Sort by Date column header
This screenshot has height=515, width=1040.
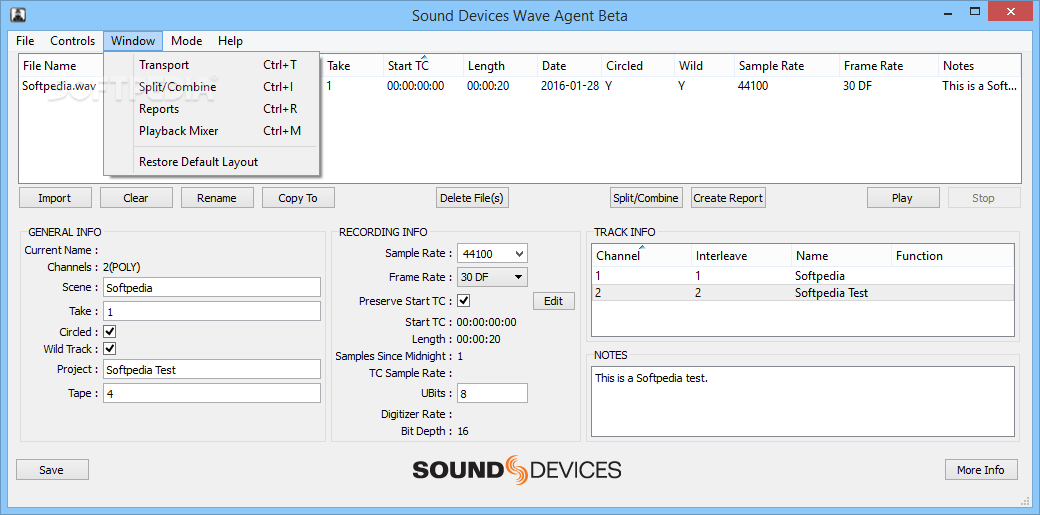point(568,66)
